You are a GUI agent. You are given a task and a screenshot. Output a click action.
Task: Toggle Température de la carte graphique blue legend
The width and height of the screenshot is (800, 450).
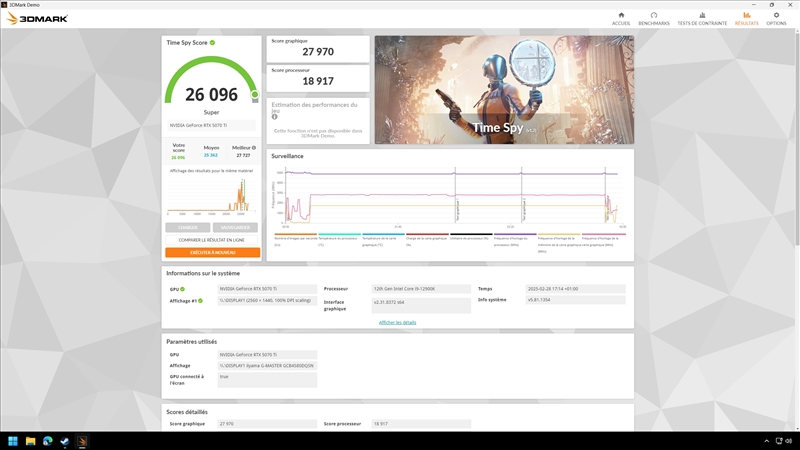(x=383, y=240)
